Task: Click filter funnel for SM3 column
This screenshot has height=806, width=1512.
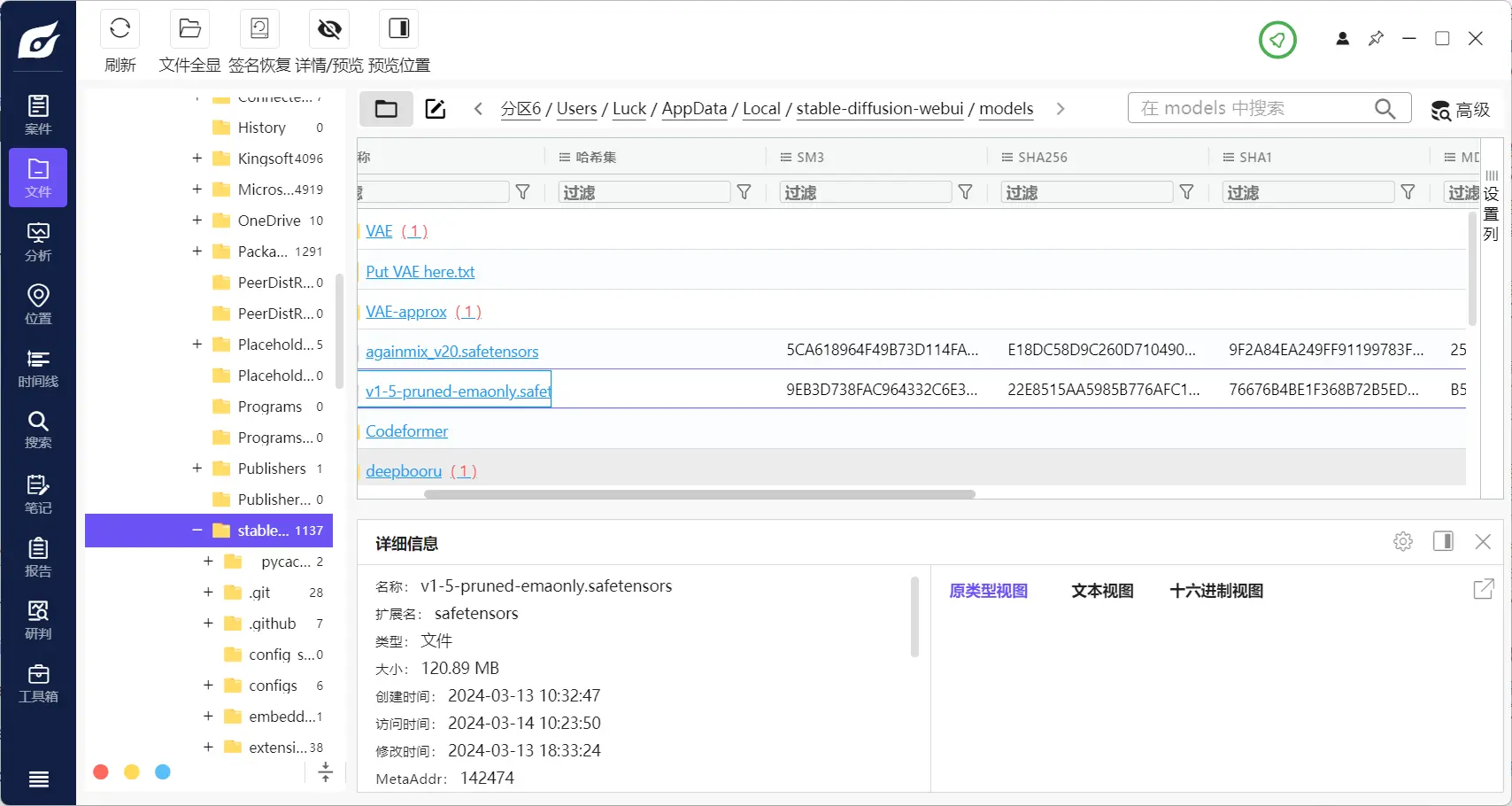Action: pos(966,192)
